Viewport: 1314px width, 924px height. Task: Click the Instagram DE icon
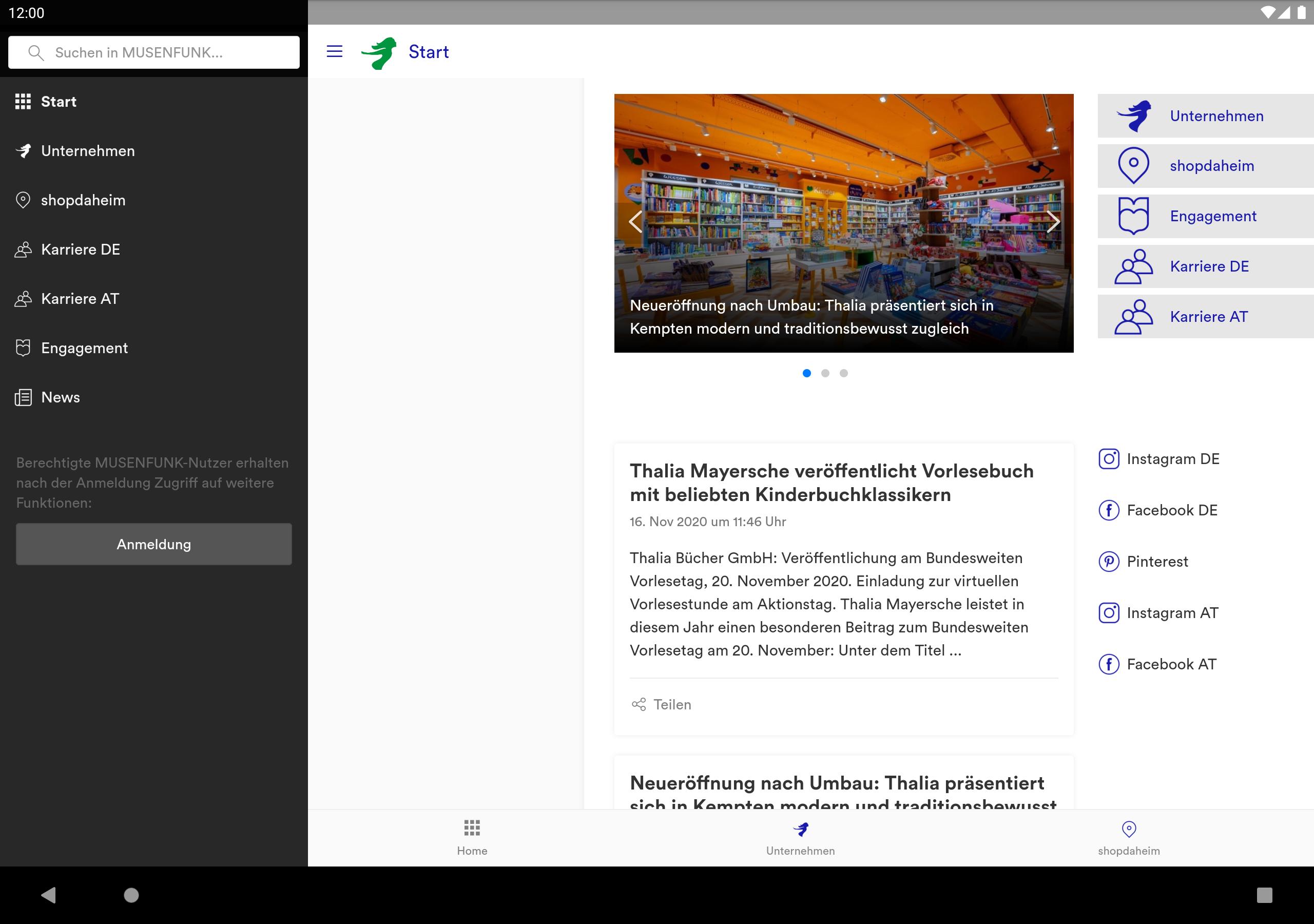pyautogui.click(x=1109, y=459)
